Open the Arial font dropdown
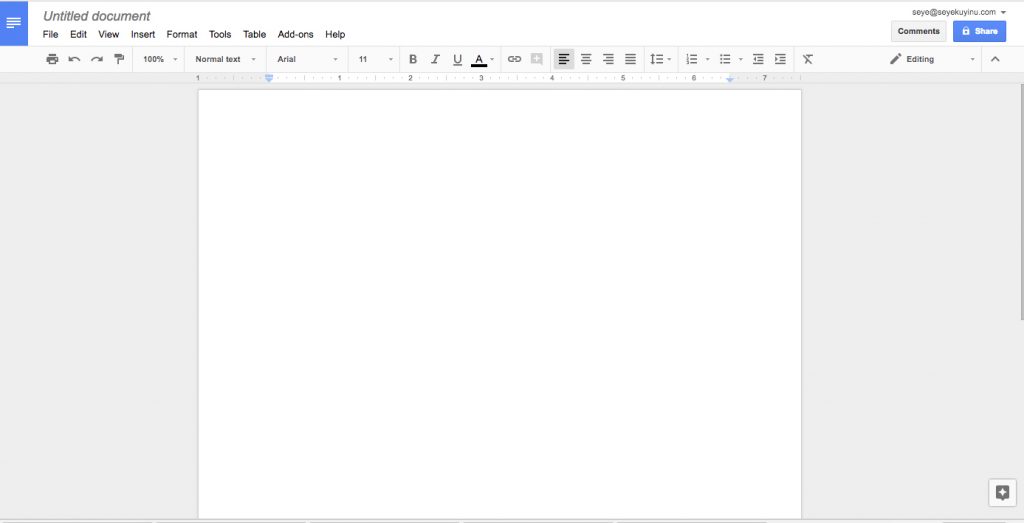Screen dimensions: 1024x523 click(308, 59)
